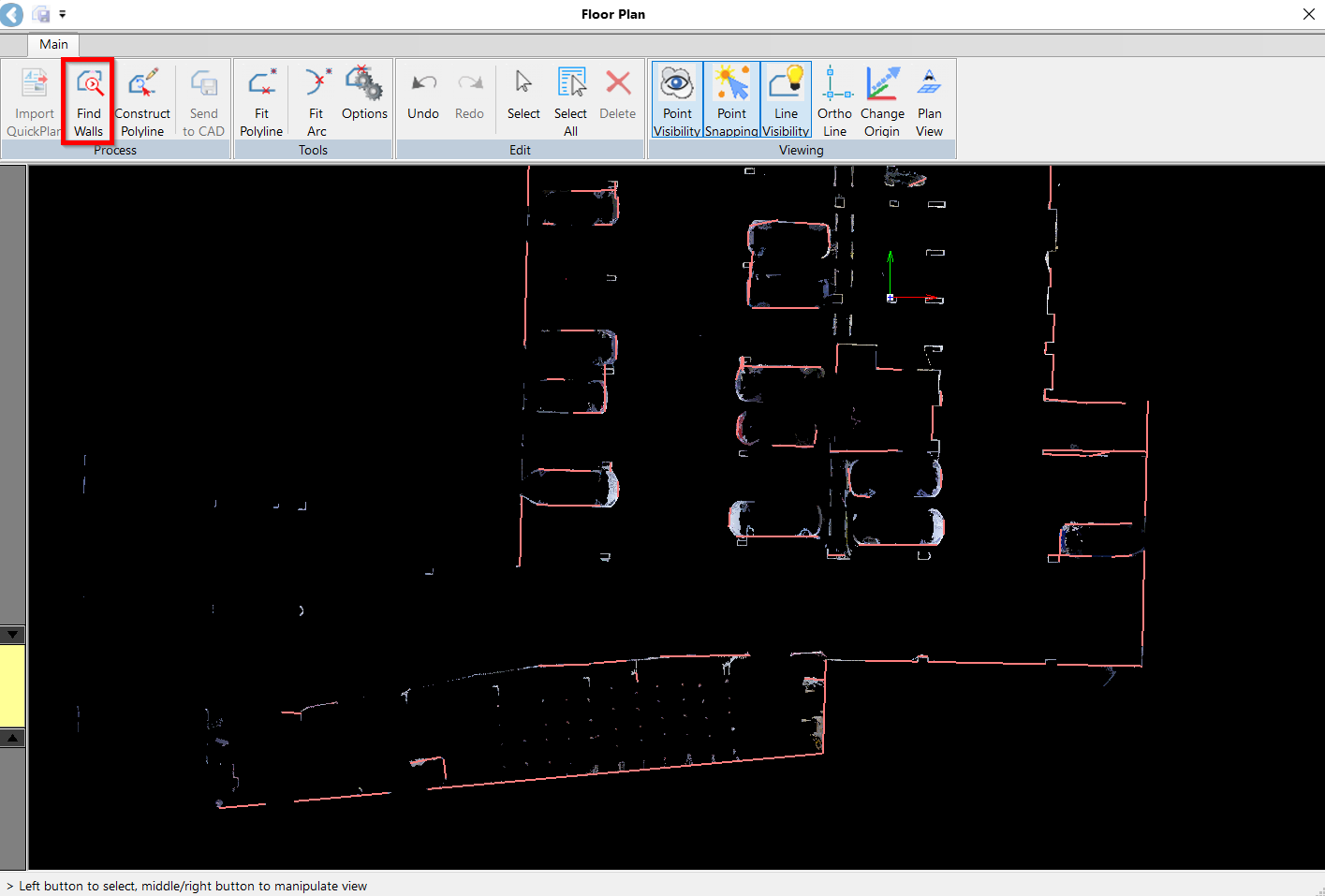Image resolution: width=1325 pixels, height=896 pixels.
Task: Switch to Plan View
Action: (x=929, y=100)
